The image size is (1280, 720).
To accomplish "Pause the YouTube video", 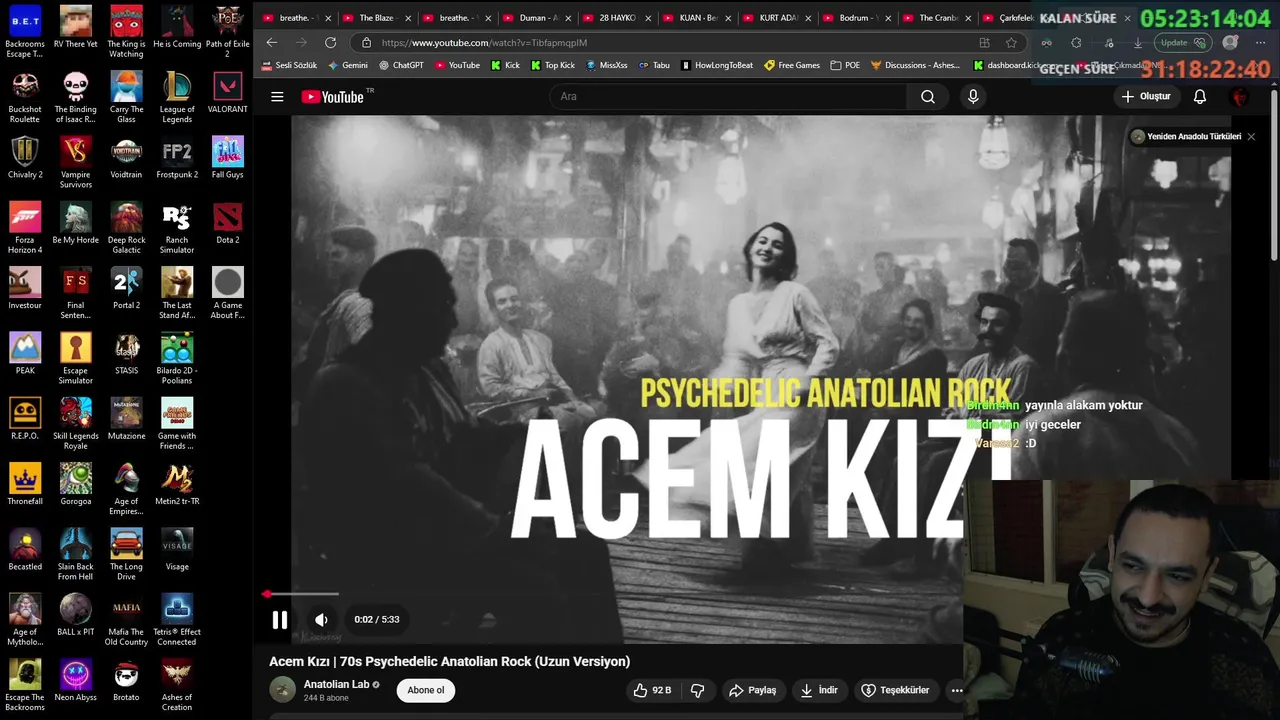I will coord(280,620).
